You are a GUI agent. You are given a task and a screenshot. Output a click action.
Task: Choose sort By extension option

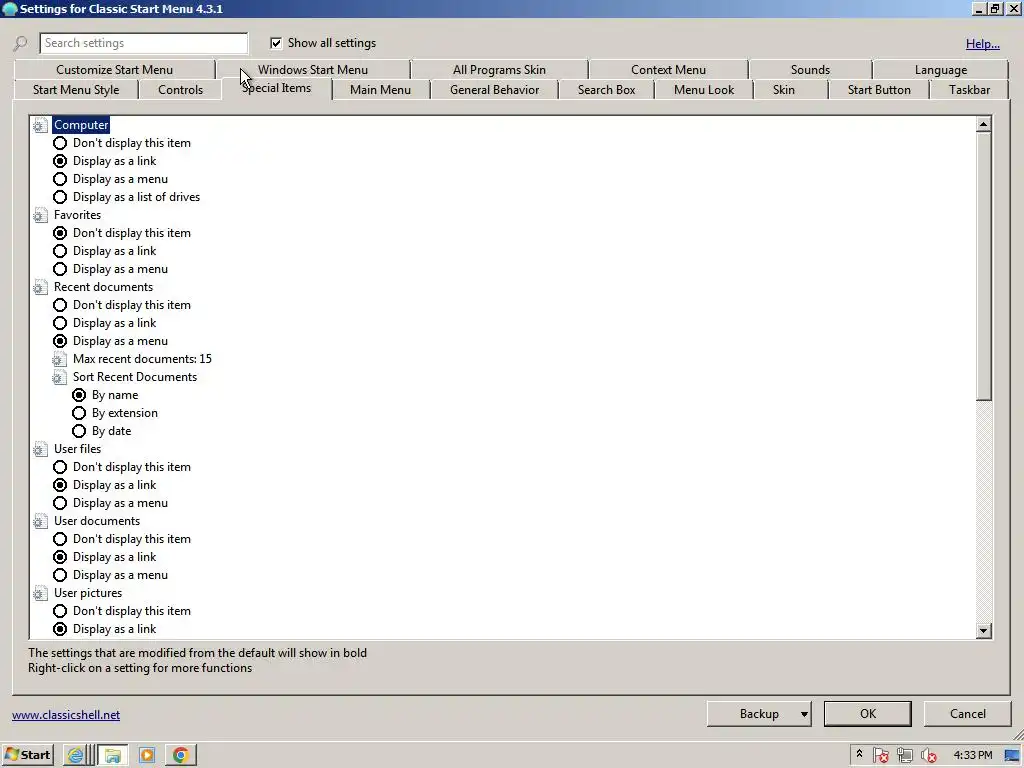point(79,413)
